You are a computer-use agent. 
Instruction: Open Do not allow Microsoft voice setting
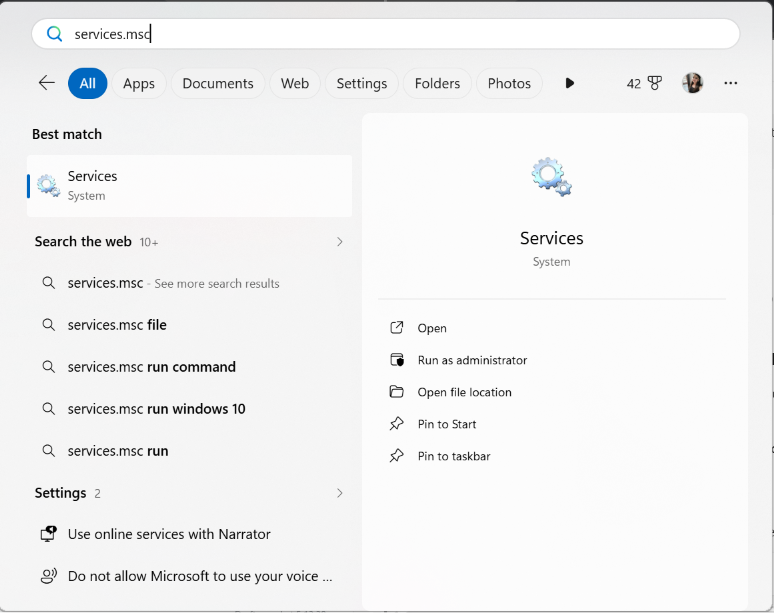coord(190,576)
